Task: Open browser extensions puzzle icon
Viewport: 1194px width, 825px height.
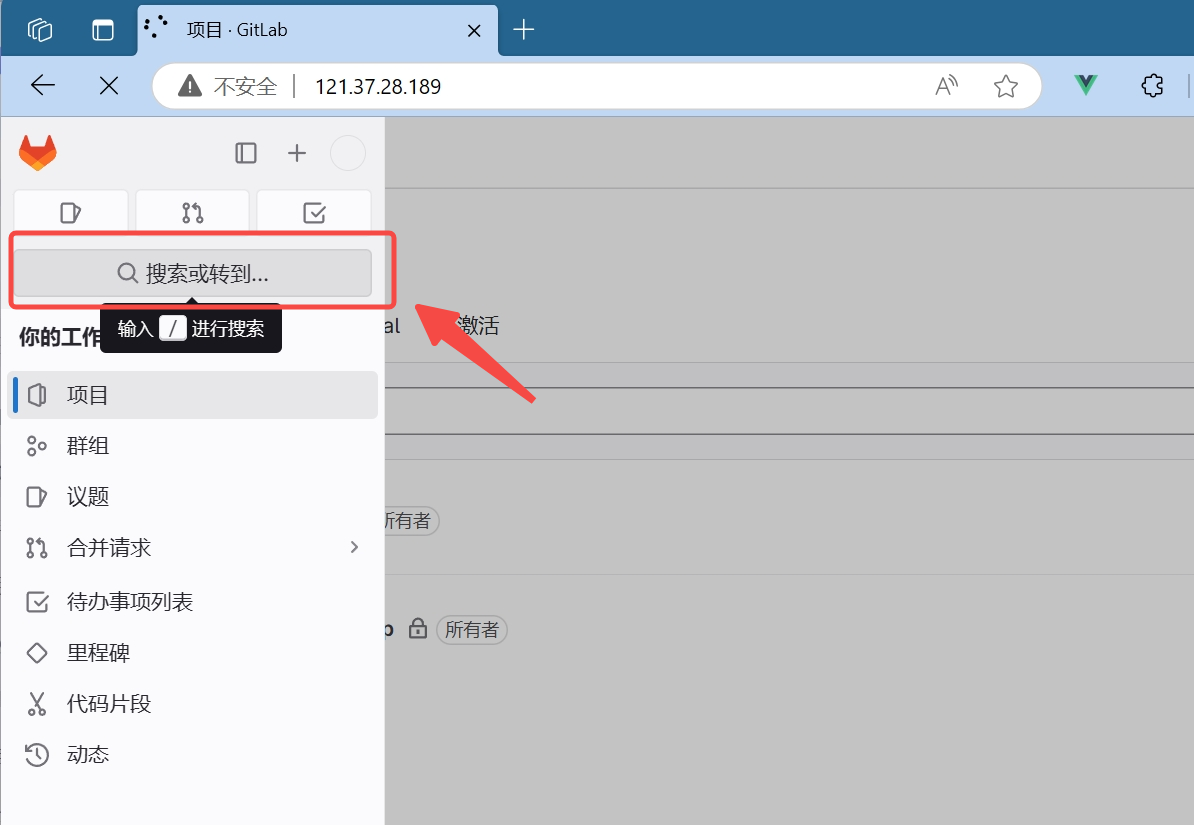Action: point(1152,85)
